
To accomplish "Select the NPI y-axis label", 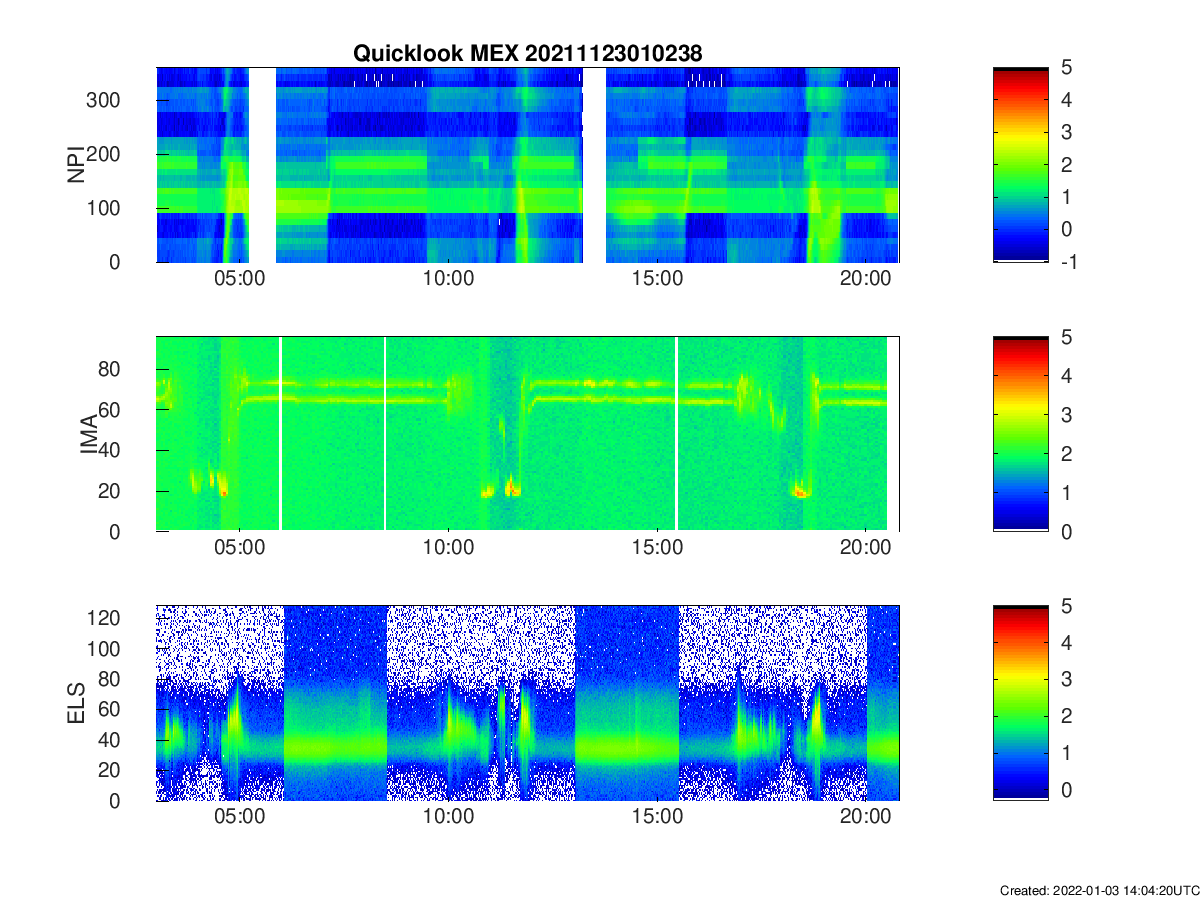I will click(75, 164).
